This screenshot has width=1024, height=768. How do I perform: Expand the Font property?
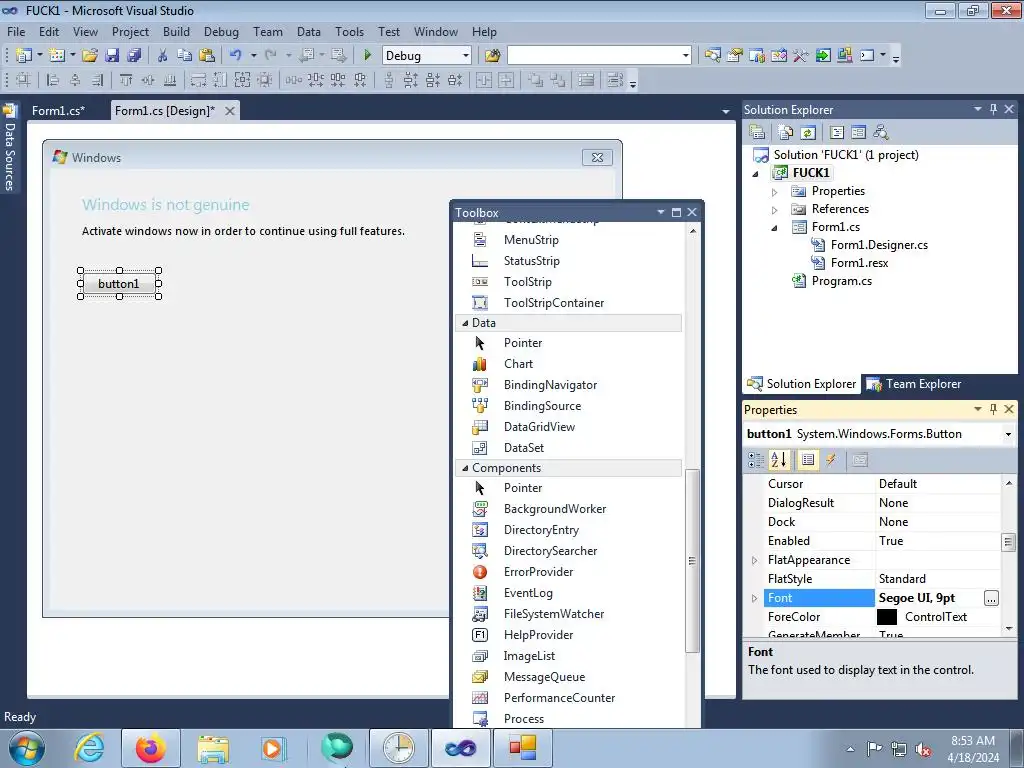(x=754, y=598)
